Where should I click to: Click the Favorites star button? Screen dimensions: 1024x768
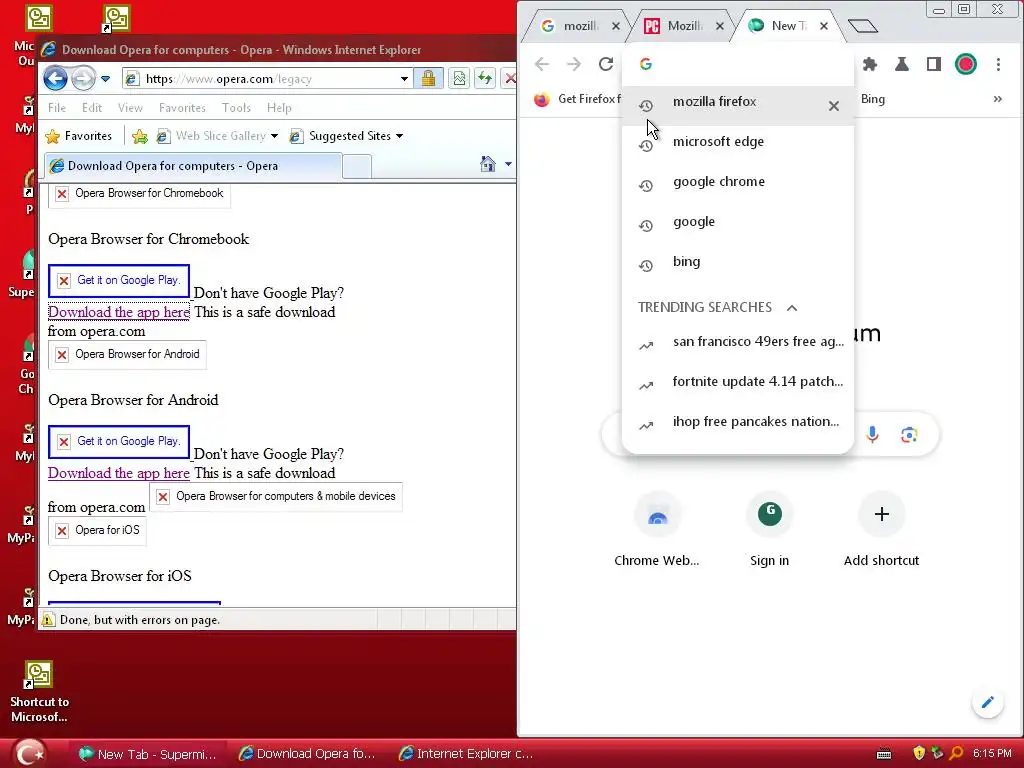click(x=78, y=136)
